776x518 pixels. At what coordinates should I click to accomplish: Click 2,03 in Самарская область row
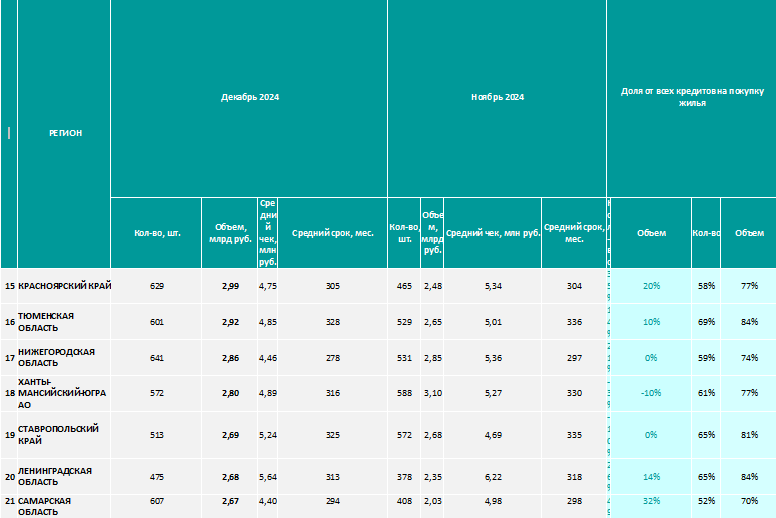tap(433, 501)
